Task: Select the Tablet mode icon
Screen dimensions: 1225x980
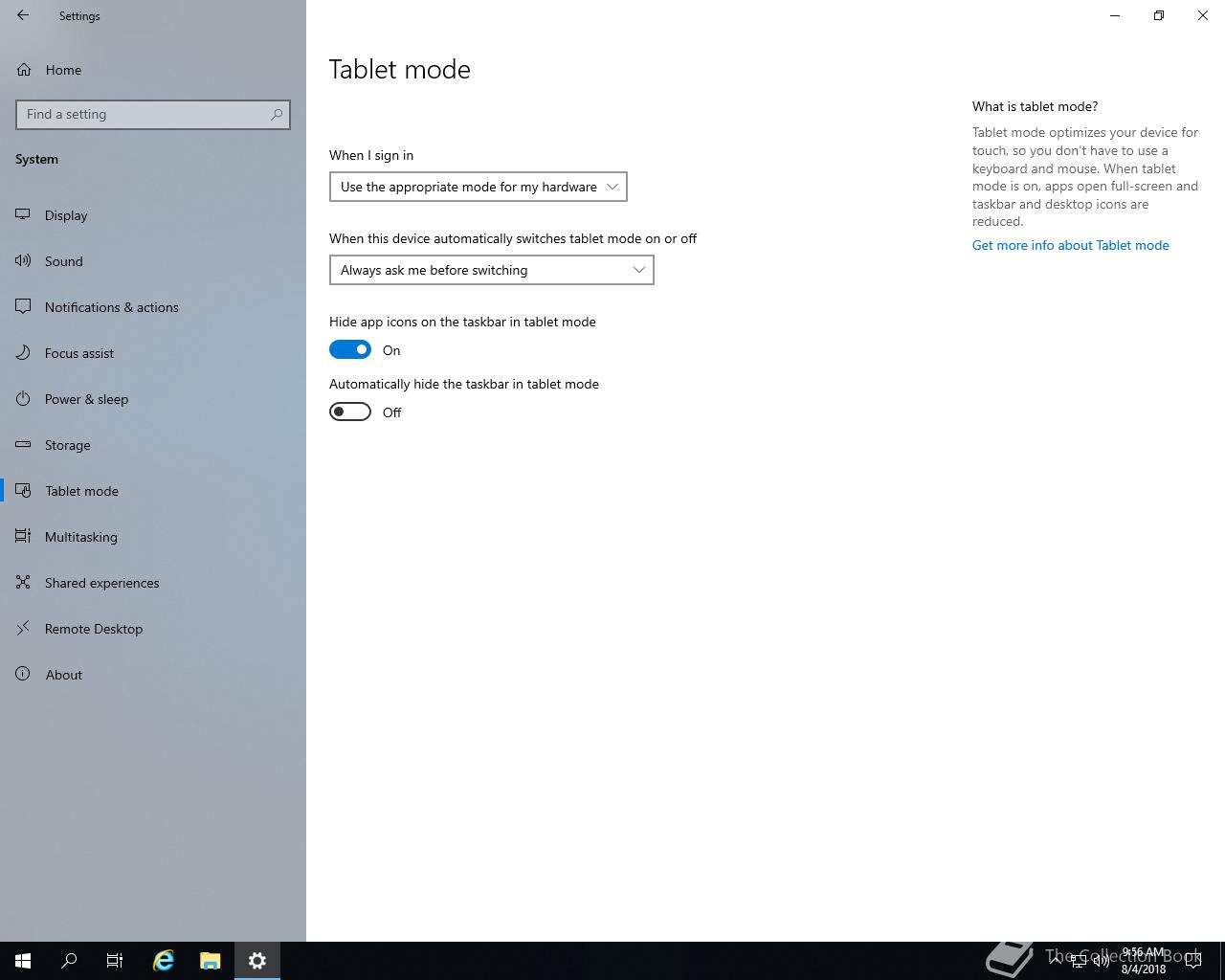Action: coord(23,491)
